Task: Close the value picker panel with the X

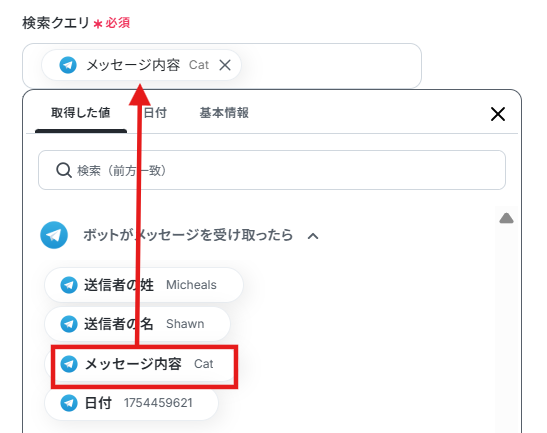Action: (x=498, y=114)
